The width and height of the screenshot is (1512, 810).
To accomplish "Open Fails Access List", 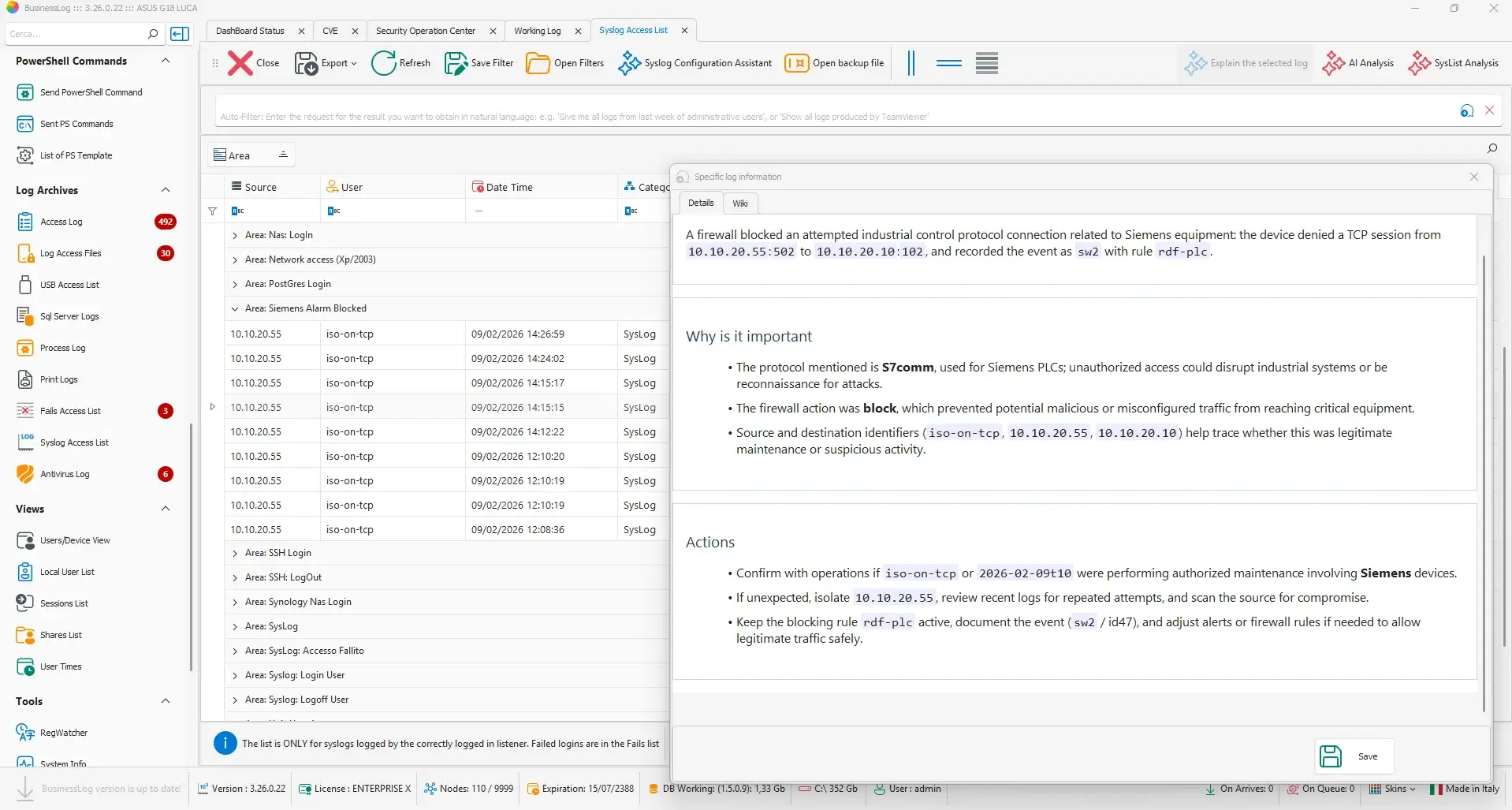I will (58, 411).
